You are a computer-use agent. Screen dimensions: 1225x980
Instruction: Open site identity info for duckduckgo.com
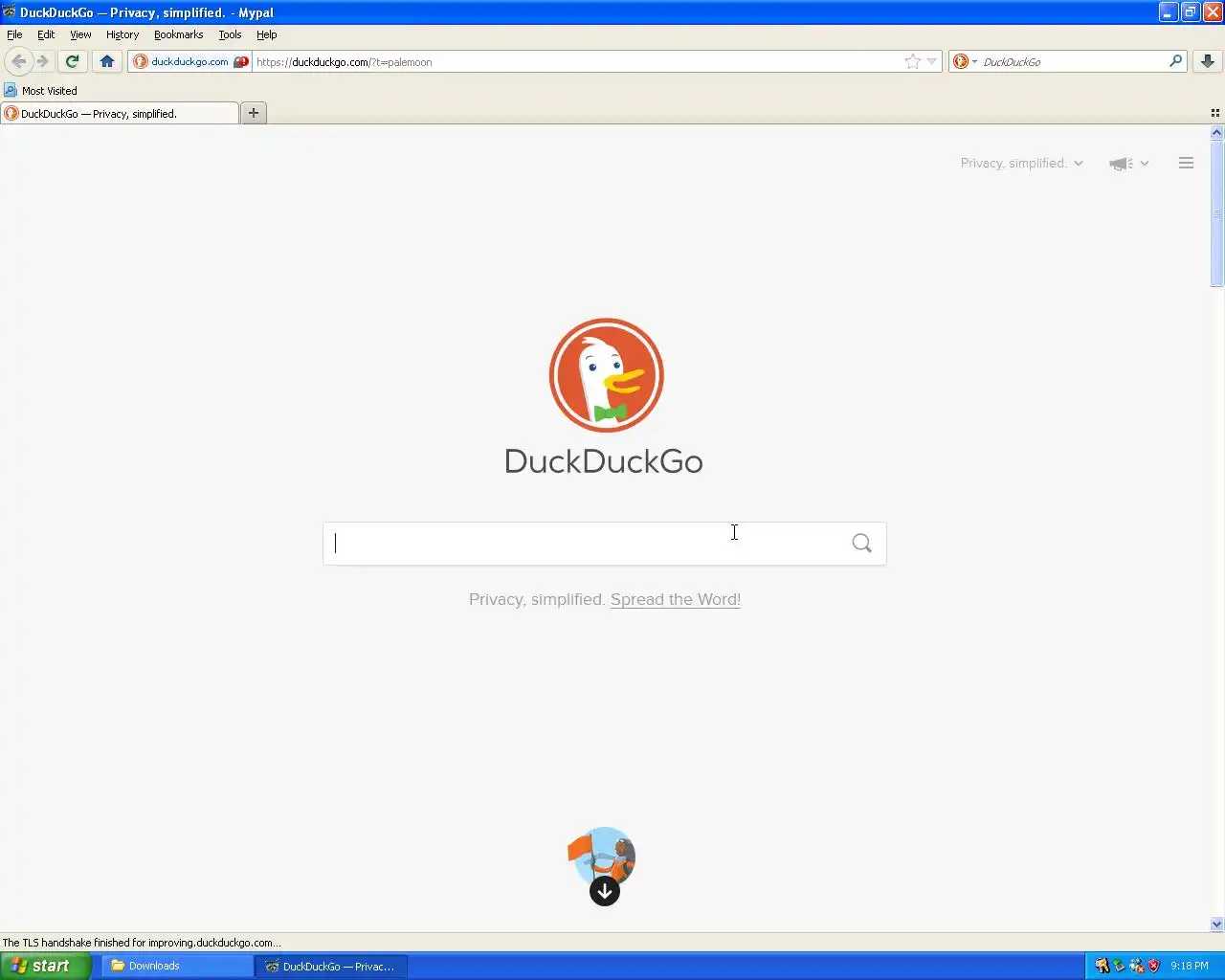point(181,61)
